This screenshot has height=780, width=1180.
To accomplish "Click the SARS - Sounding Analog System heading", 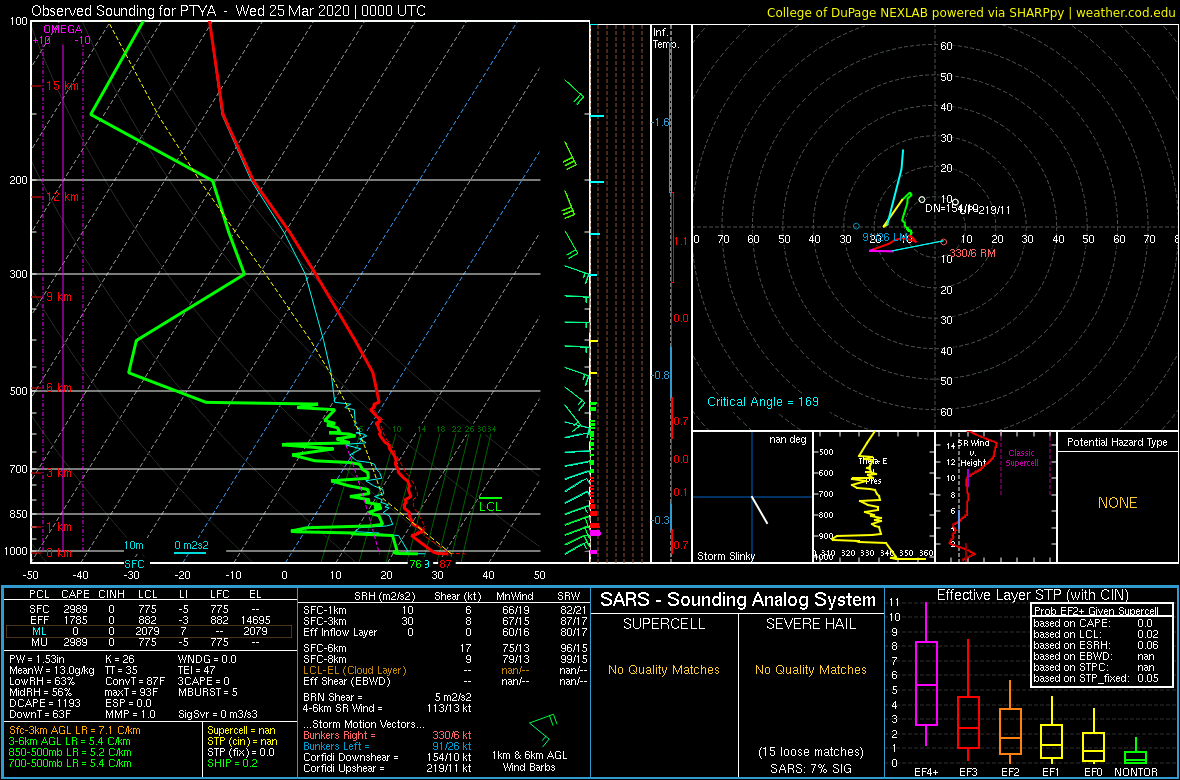I will click(x=738, y=600).
